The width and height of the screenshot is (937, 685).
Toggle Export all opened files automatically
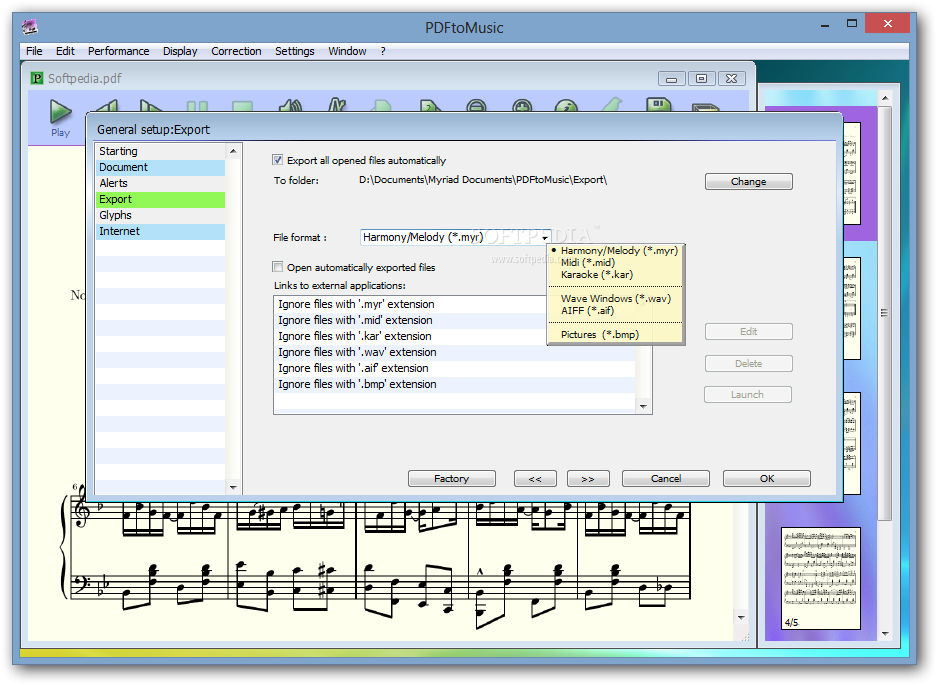(x=277, y=160)
